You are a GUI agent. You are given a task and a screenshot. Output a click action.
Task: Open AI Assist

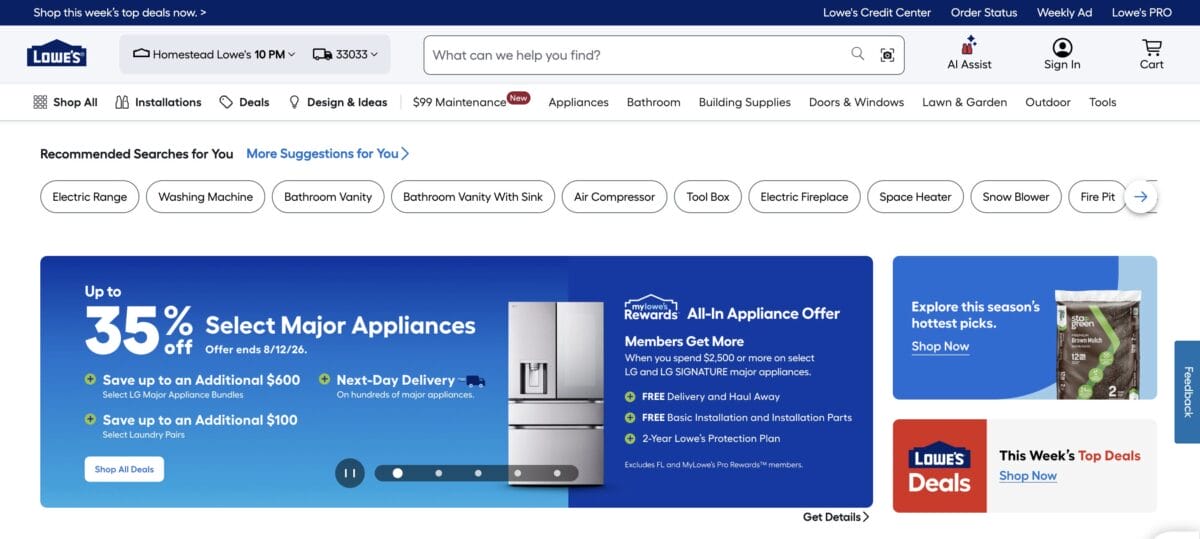pyautogui.click(x=969, y=54)
